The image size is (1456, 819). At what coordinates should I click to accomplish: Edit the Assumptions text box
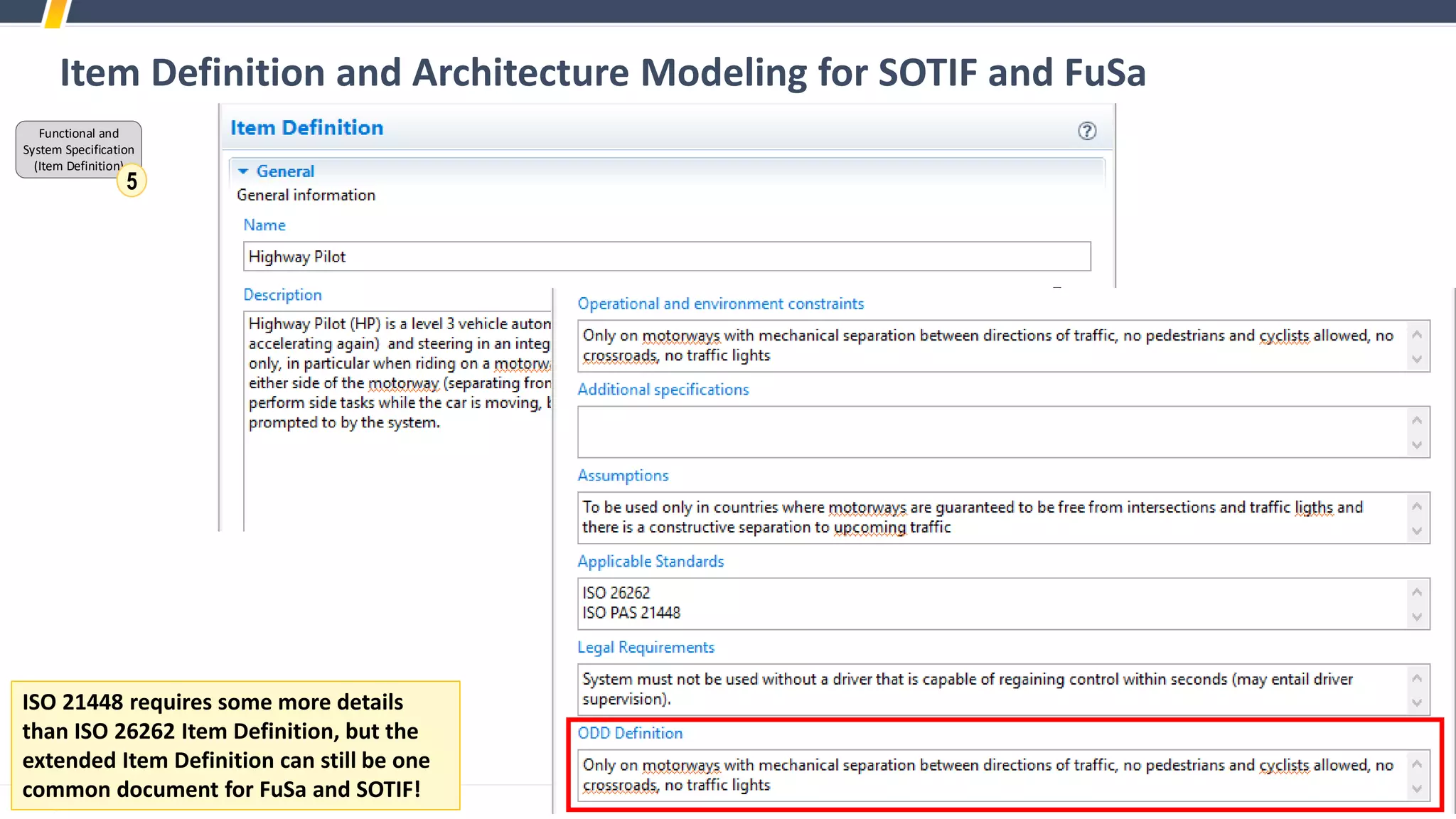(x=1003, y=518)
